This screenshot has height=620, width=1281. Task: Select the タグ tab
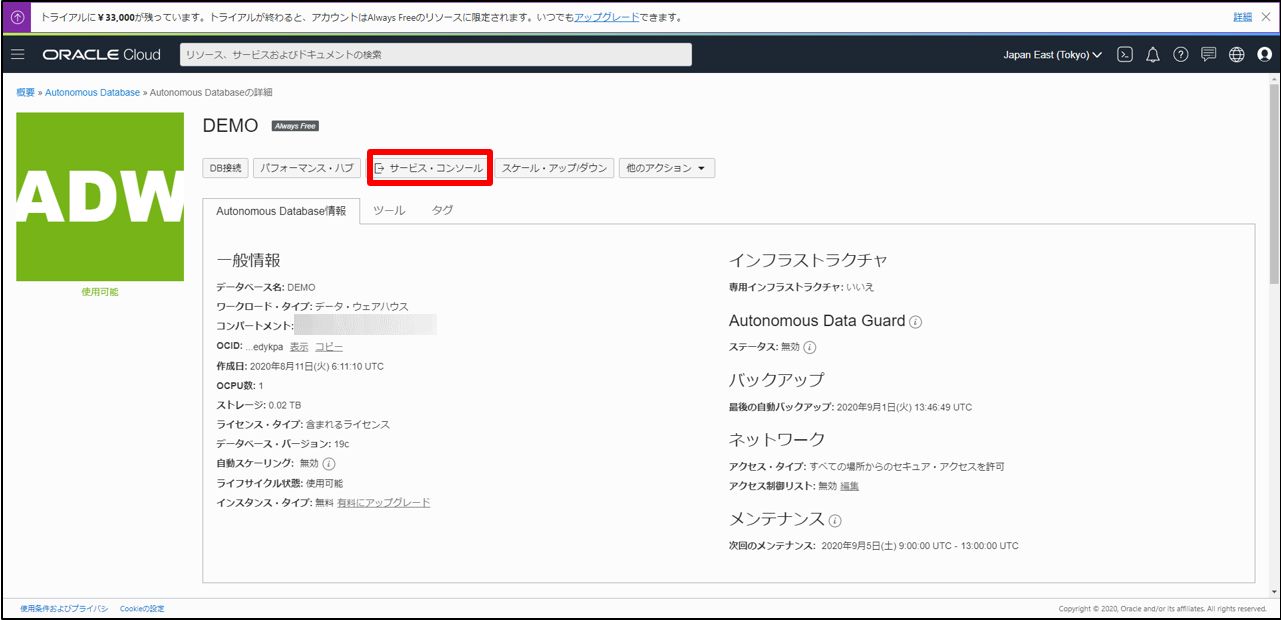tap(442, 211)
